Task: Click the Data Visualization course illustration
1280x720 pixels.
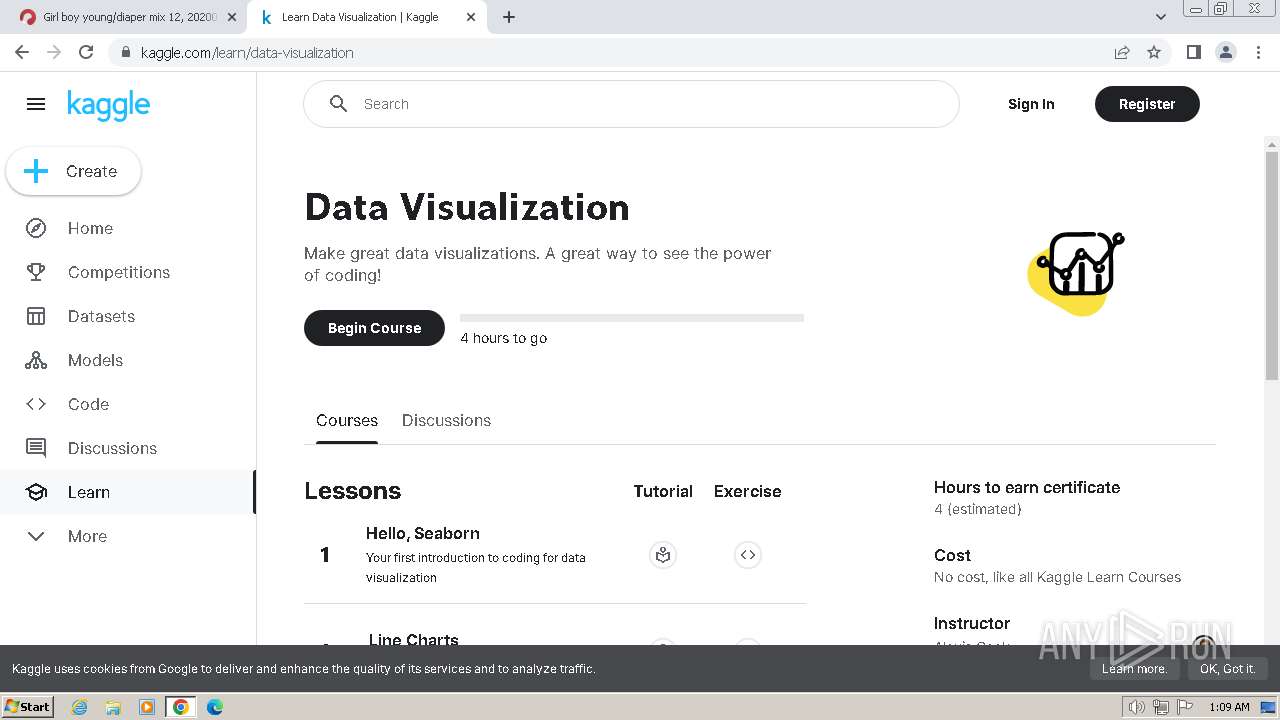Action: pos(1076,273)
